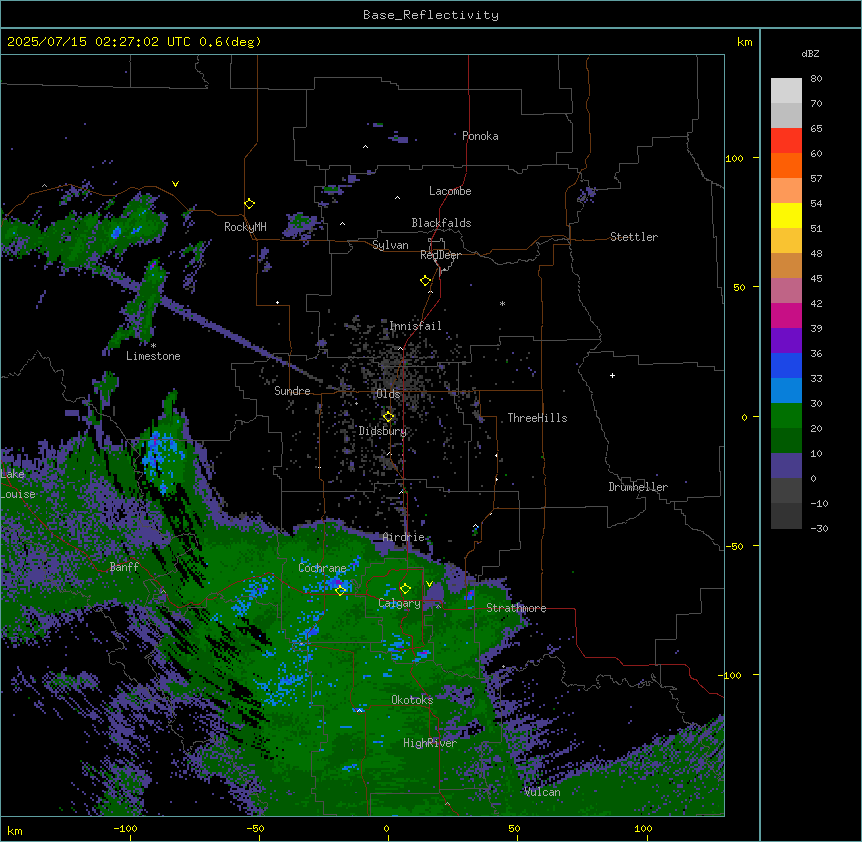Image resolution: width=862 pixels, height=842 pixels.
Task: Click the Strathmore town label
Action: (x=516, y=608)
